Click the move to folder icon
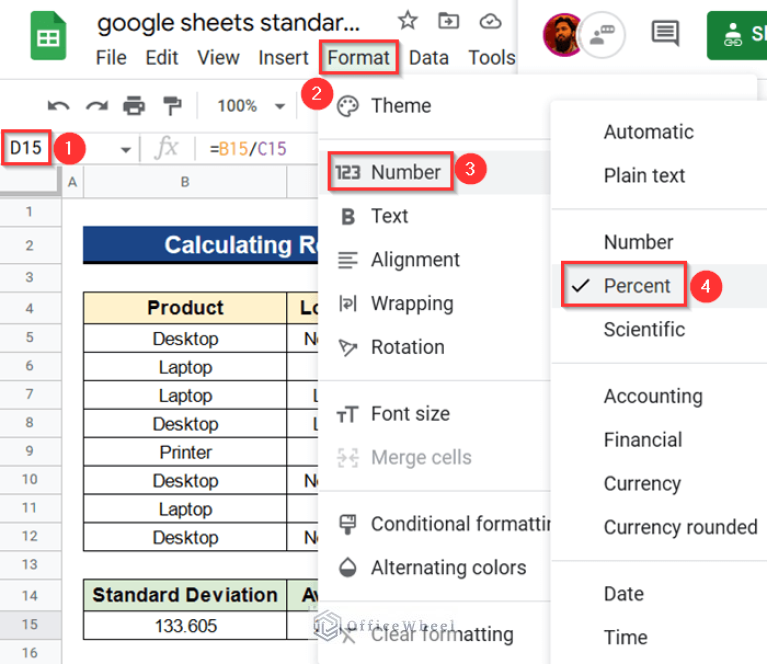767x664 pixels. point(449,21)
